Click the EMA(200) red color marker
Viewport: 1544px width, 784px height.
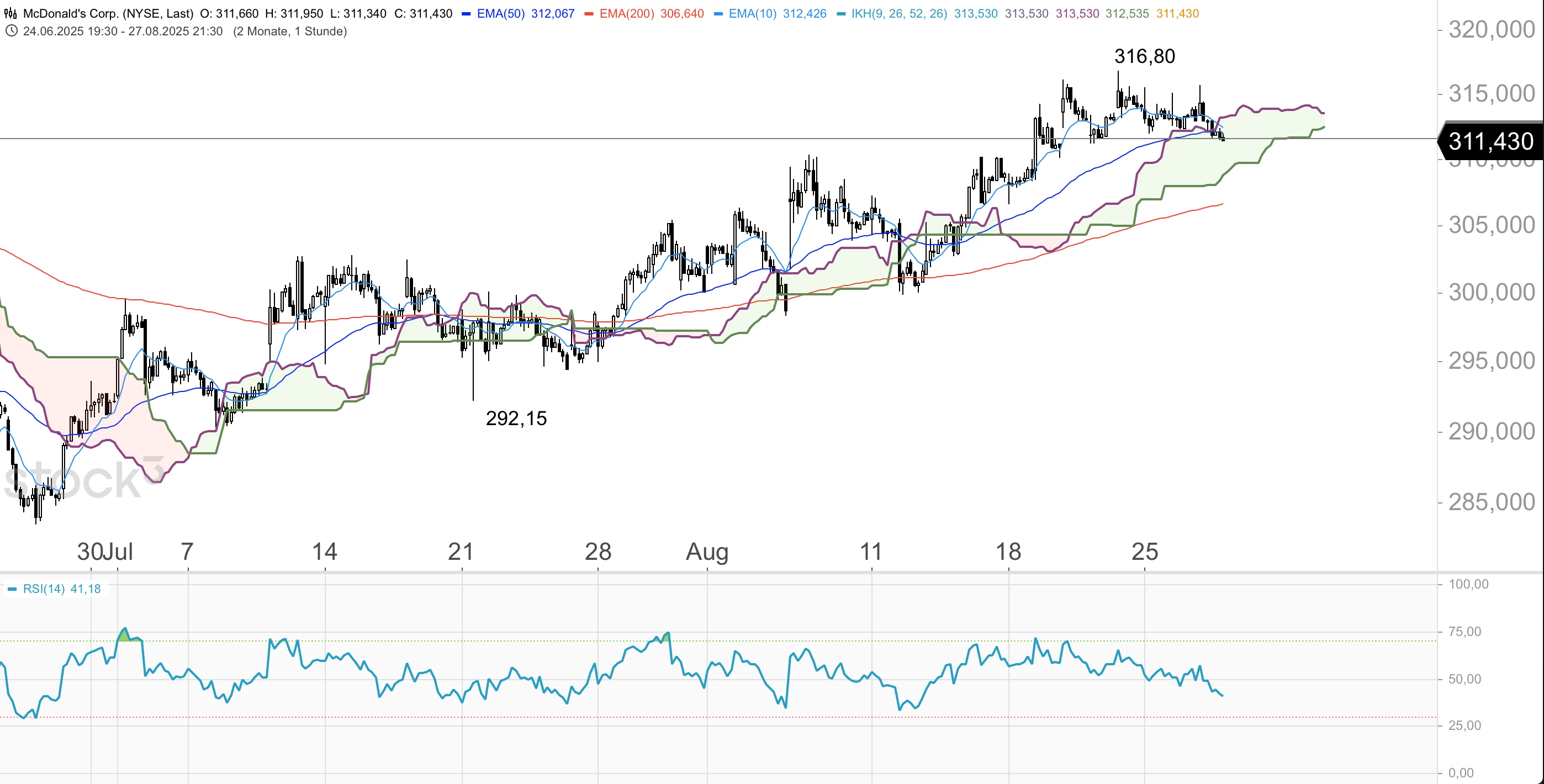click(589, 14)
